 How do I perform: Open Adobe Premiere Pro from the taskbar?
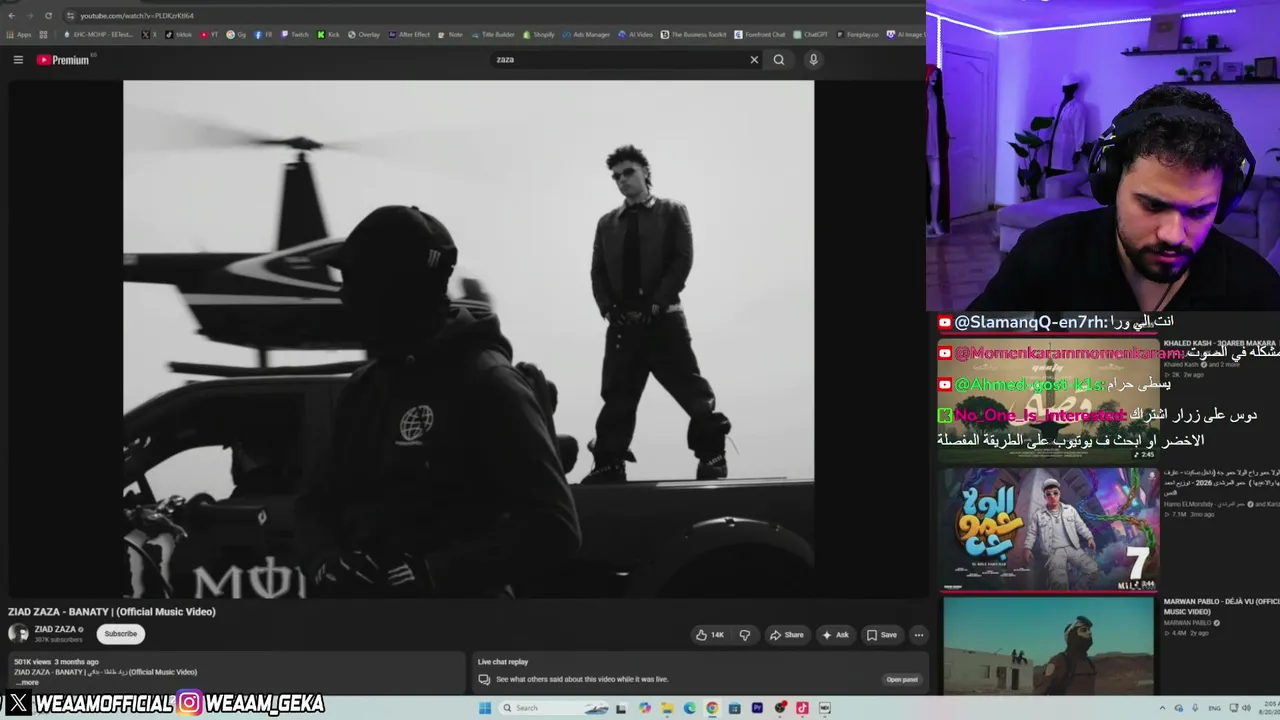coord(757,708)
